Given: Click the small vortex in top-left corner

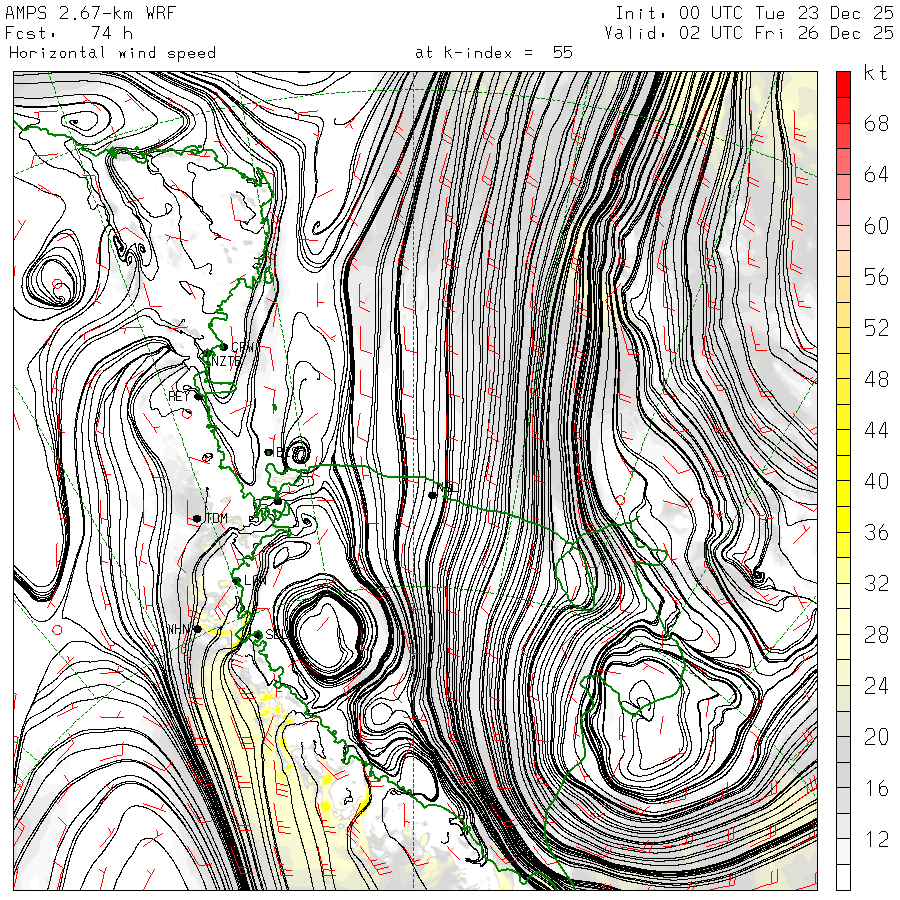Looking at the screenshot, I should pos(78,122).
